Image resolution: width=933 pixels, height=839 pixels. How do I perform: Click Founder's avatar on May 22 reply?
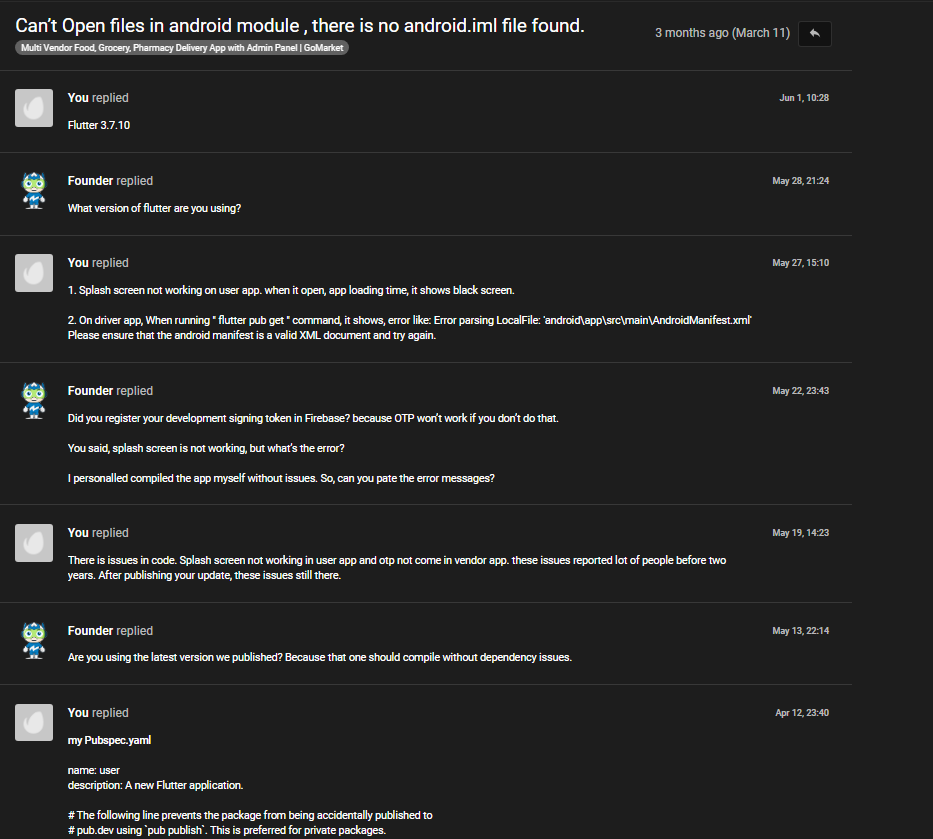click(x=34, y=401)
